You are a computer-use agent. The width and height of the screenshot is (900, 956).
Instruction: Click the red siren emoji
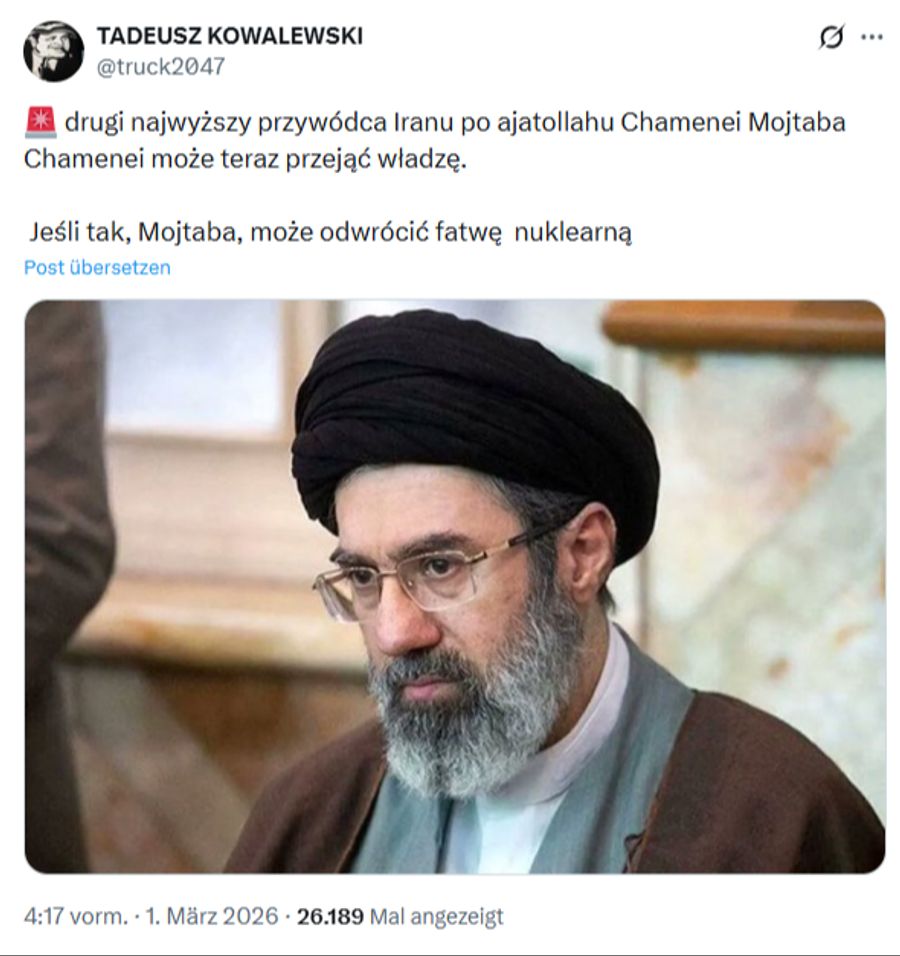[x=41, y=123]
